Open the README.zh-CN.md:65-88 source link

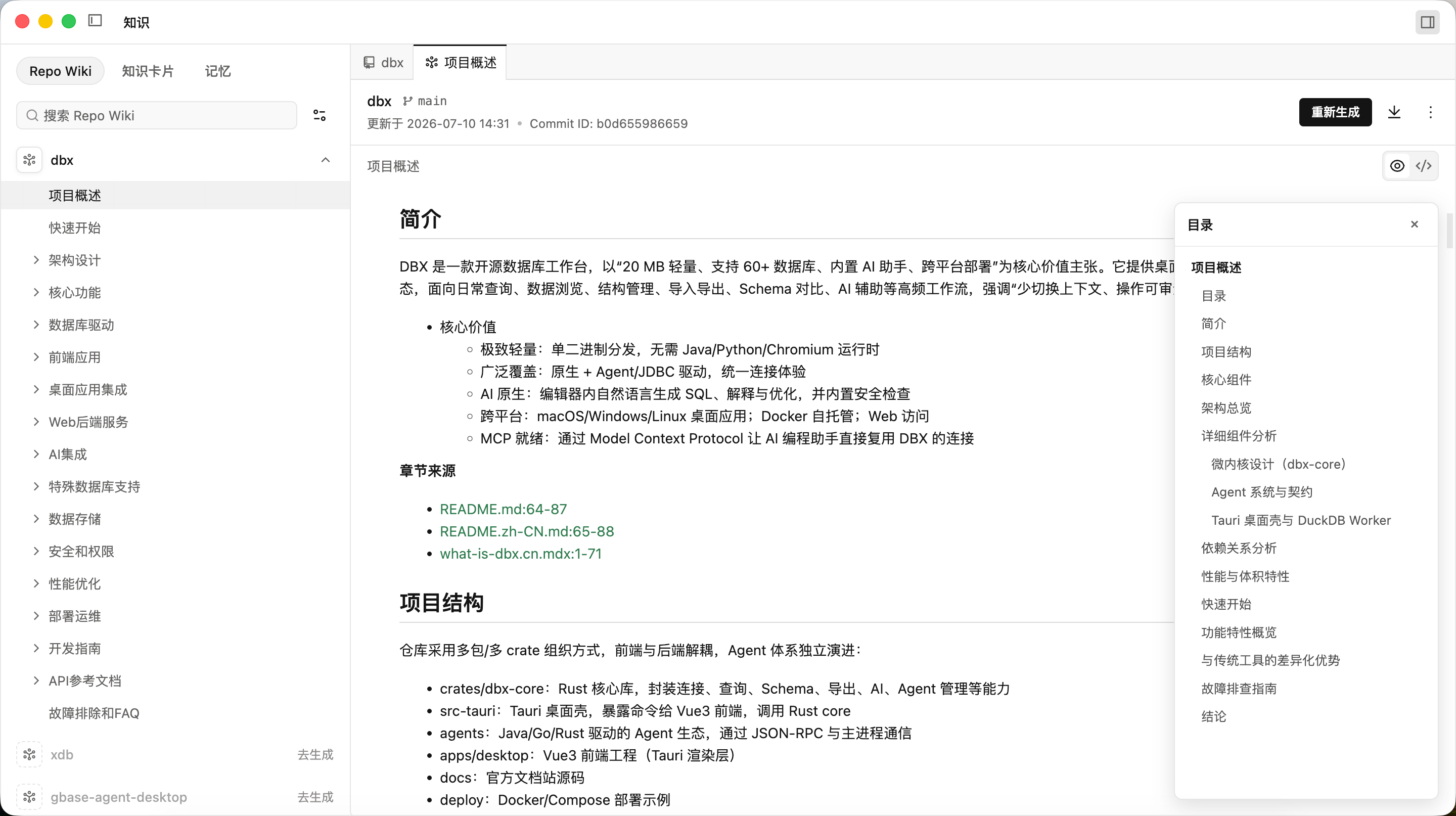527,531
